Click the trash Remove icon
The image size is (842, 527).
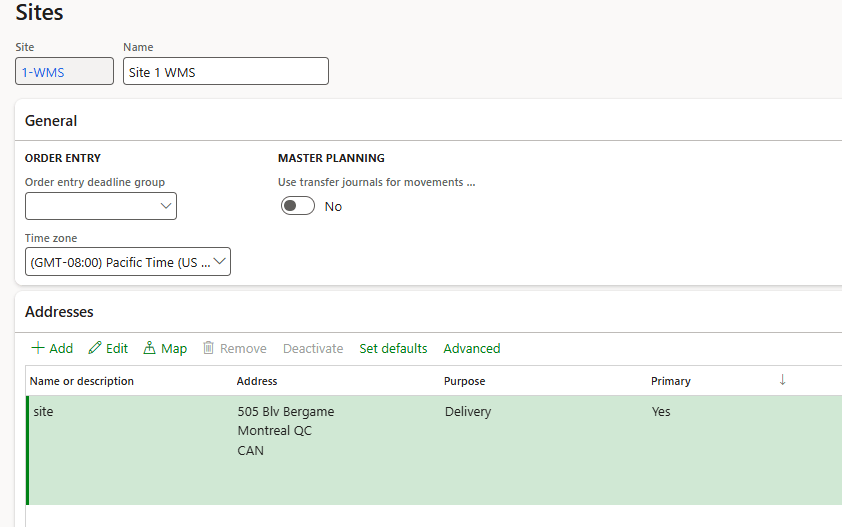point(209,348)
